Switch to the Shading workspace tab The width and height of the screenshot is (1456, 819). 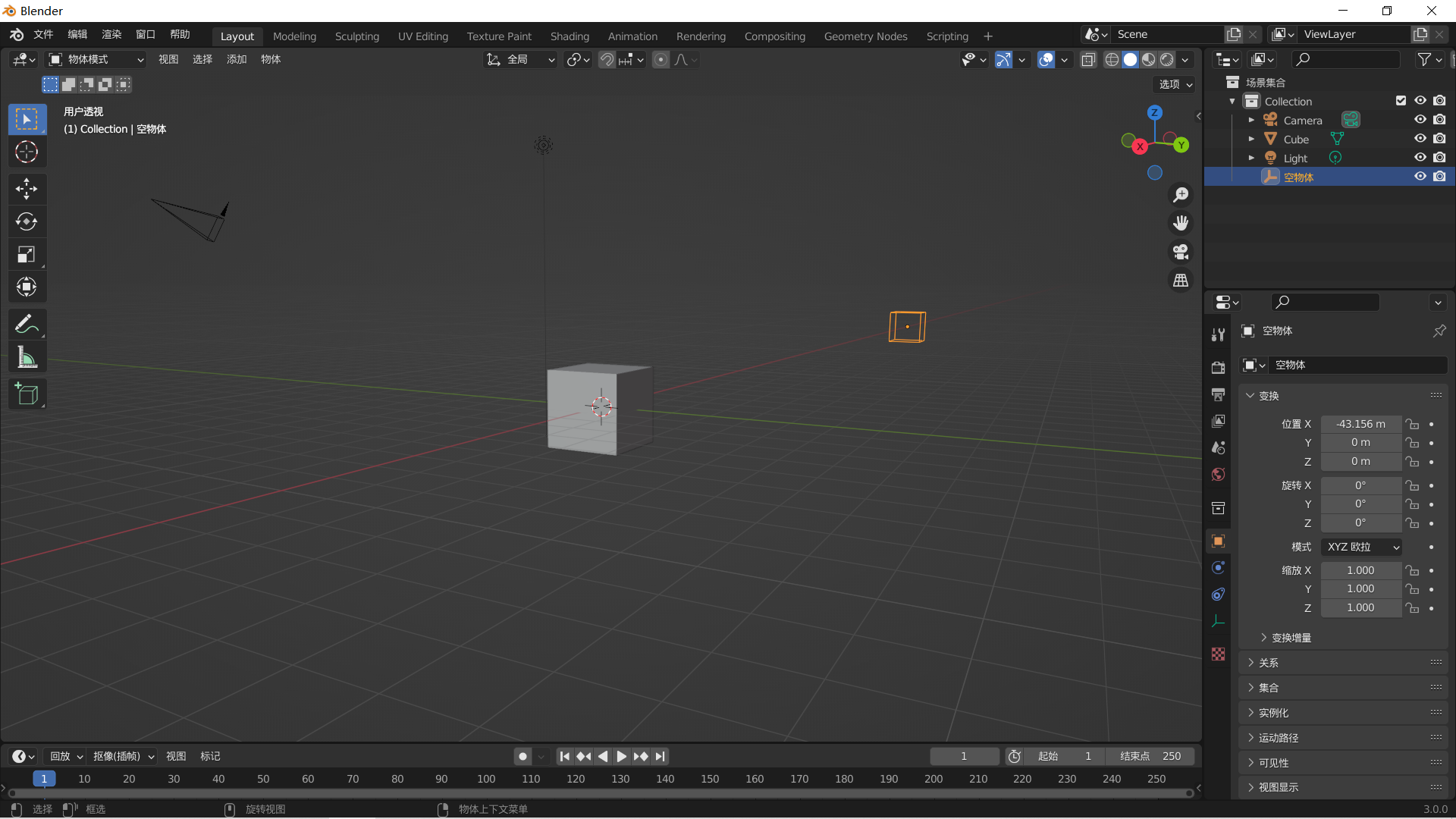(x=570, y=36)
